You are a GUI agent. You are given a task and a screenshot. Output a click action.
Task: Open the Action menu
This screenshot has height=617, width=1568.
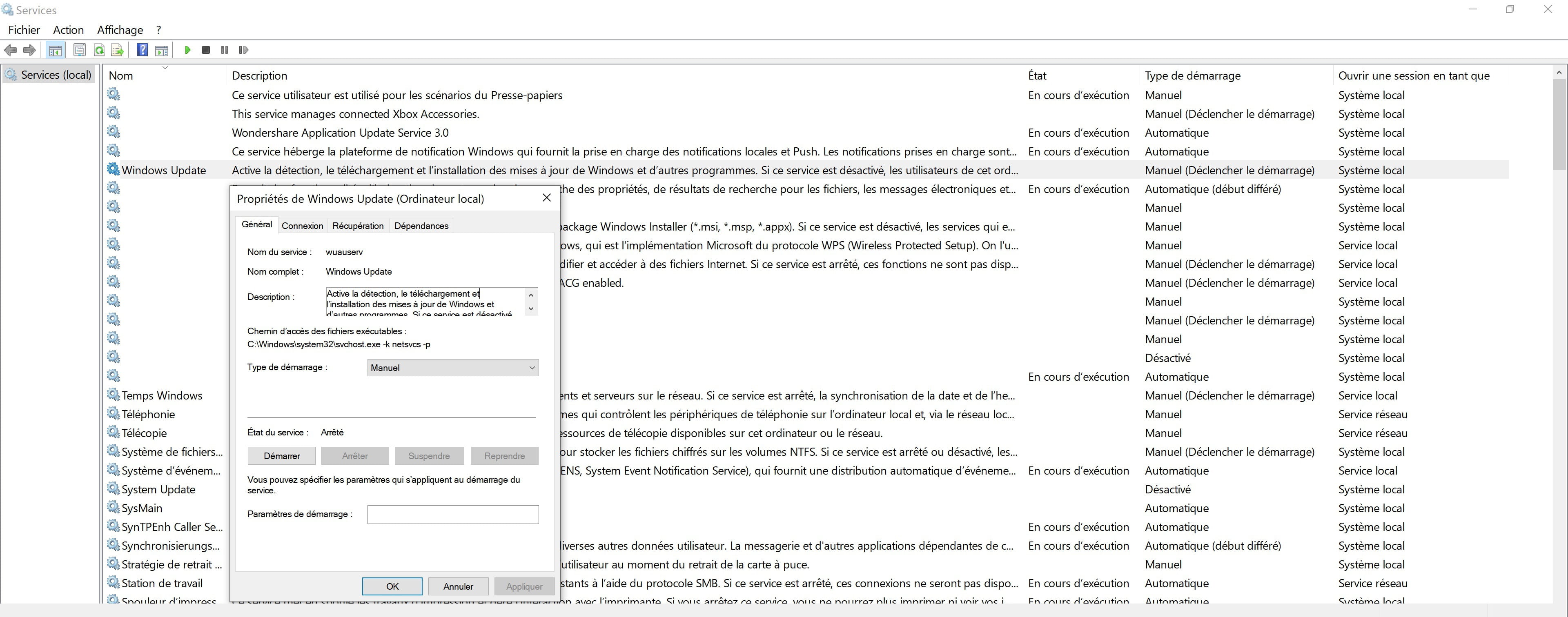point(68,30)
